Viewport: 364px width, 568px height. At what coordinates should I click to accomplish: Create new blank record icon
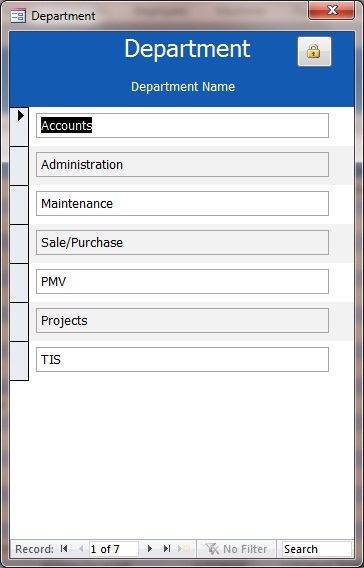(x=184, y=549)
